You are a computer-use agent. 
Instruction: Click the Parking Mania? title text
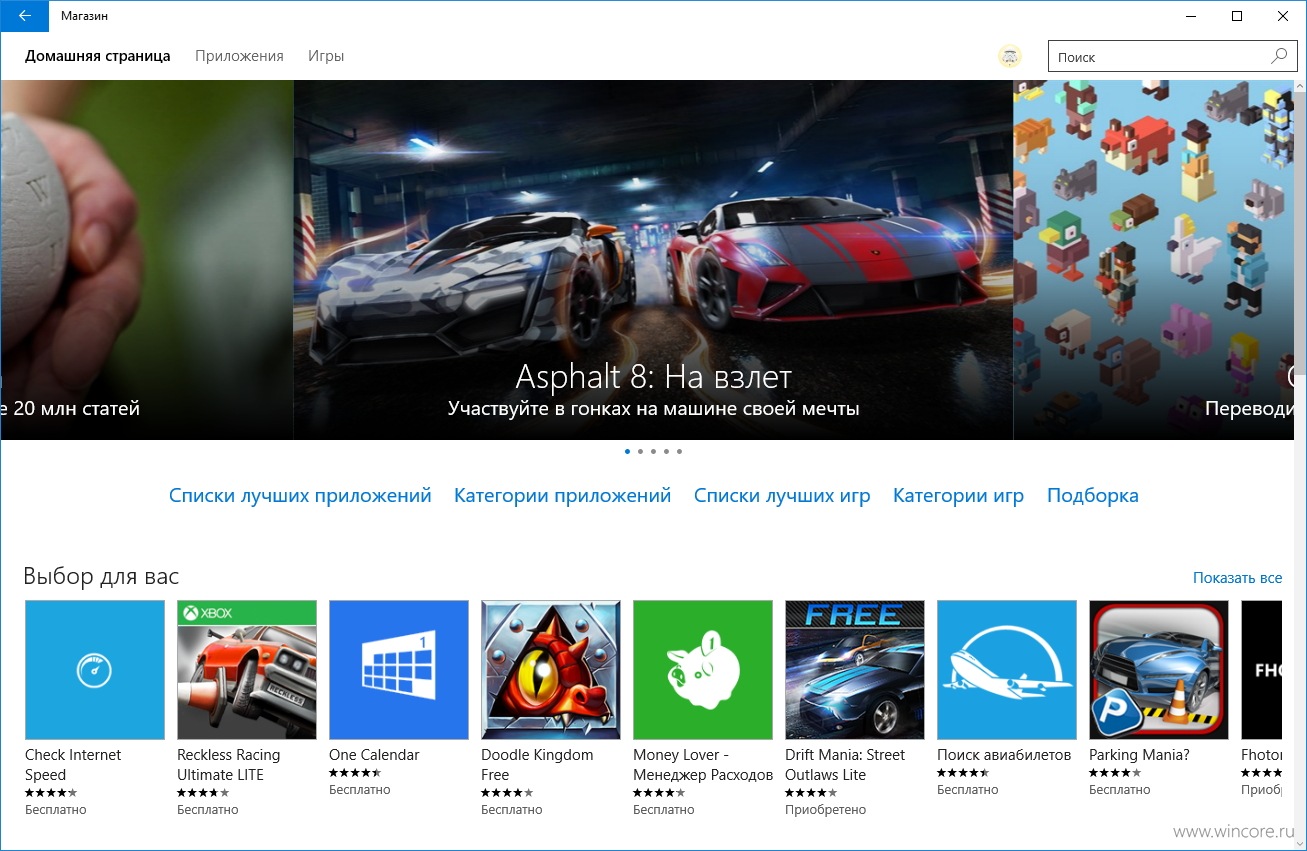click(1139, 755)
